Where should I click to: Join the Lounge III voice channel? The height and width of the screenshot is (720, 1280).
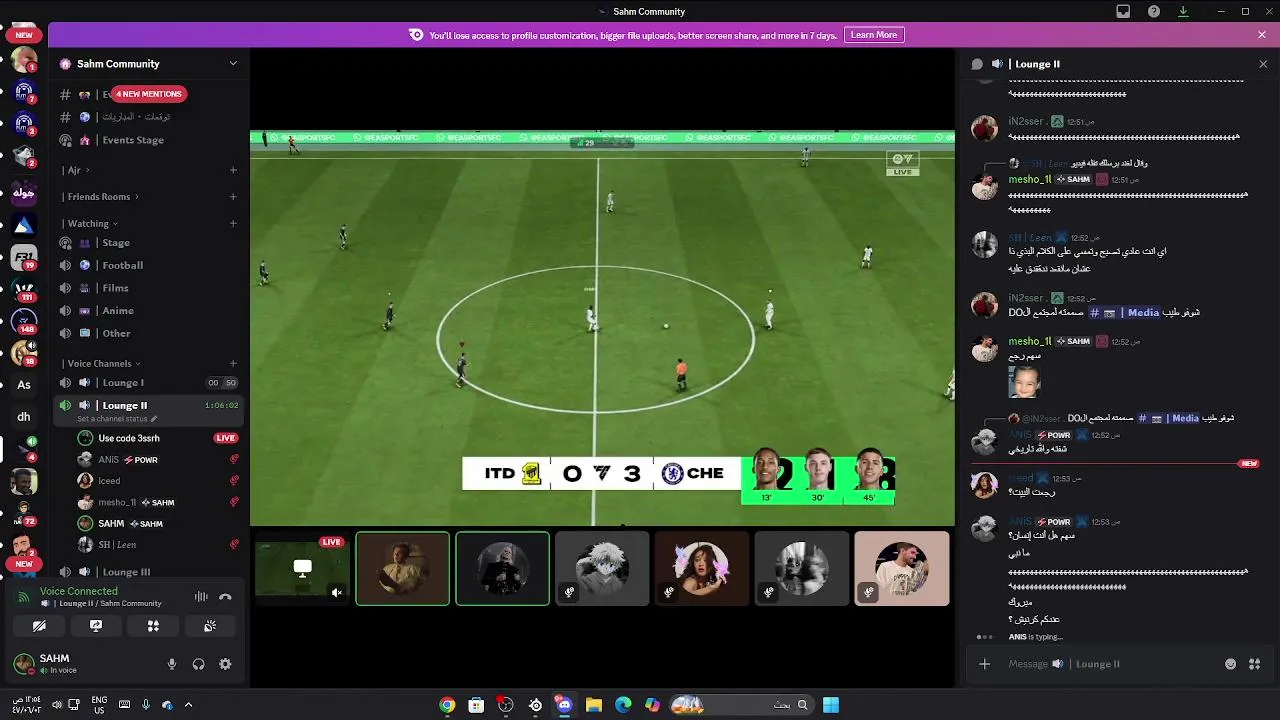point(148,572)
